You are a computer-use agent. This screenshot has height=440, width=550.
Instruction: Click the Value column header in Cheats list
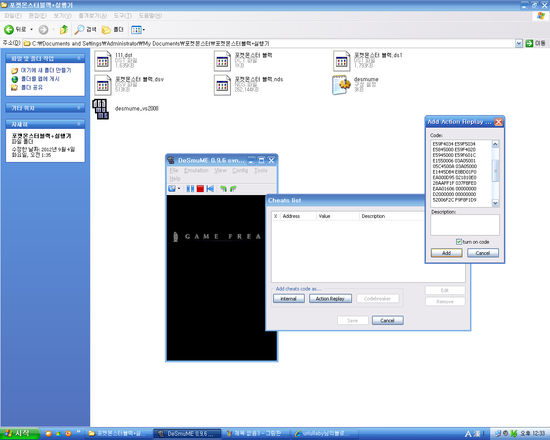(x=337, y=216)
